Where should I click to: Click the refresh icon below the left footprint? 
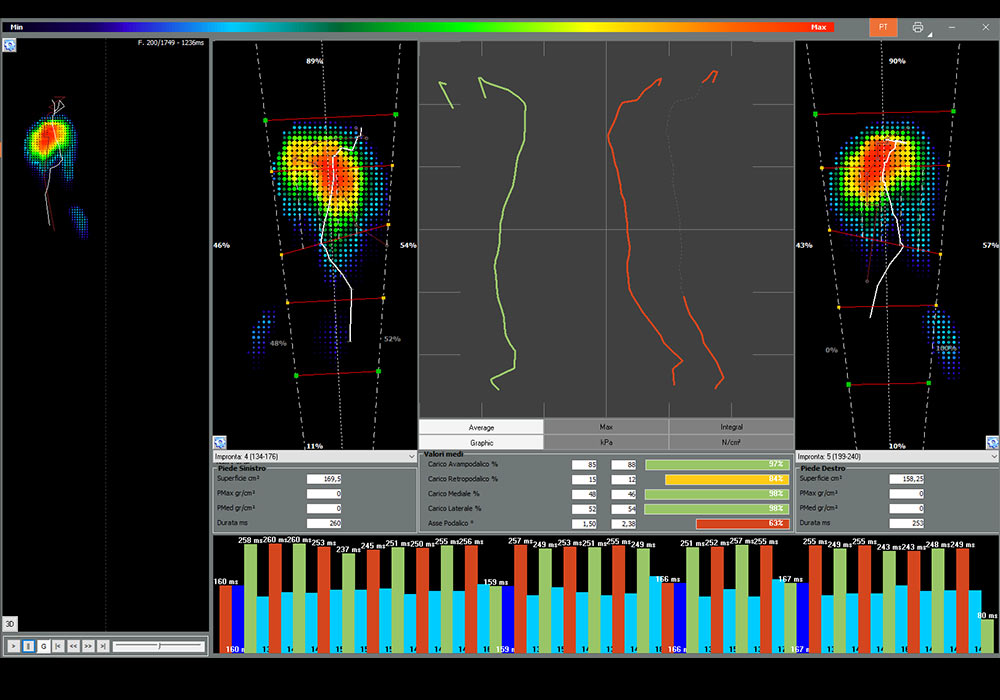point(220,442)
